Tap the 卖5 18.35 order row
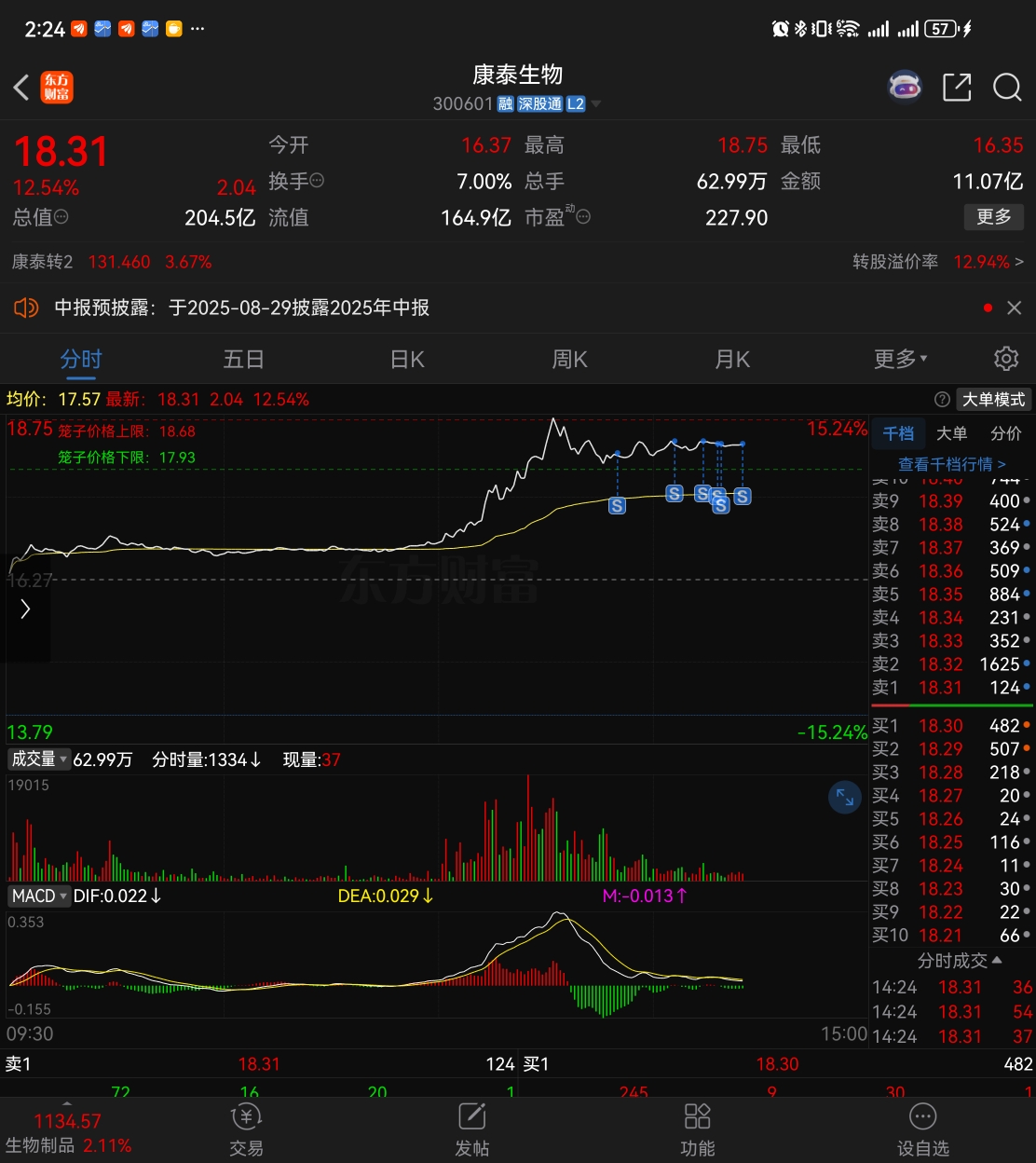The image size is (1036, 1163). (x=951, y=595)
